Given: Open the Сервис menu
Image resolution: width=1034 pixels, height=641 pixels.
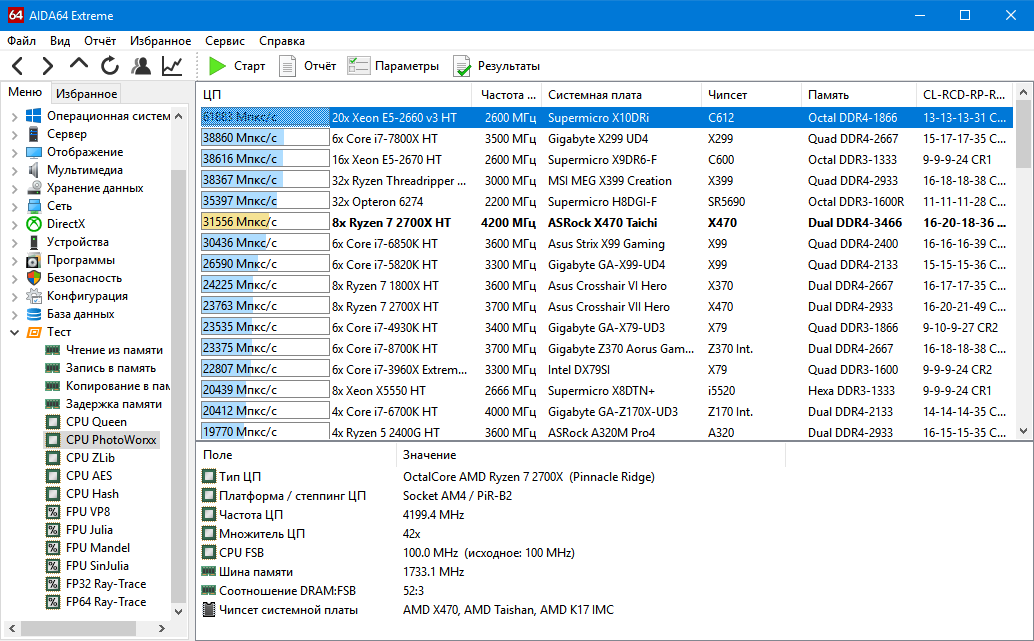Looking at the screenshot, I should [225, 41].
